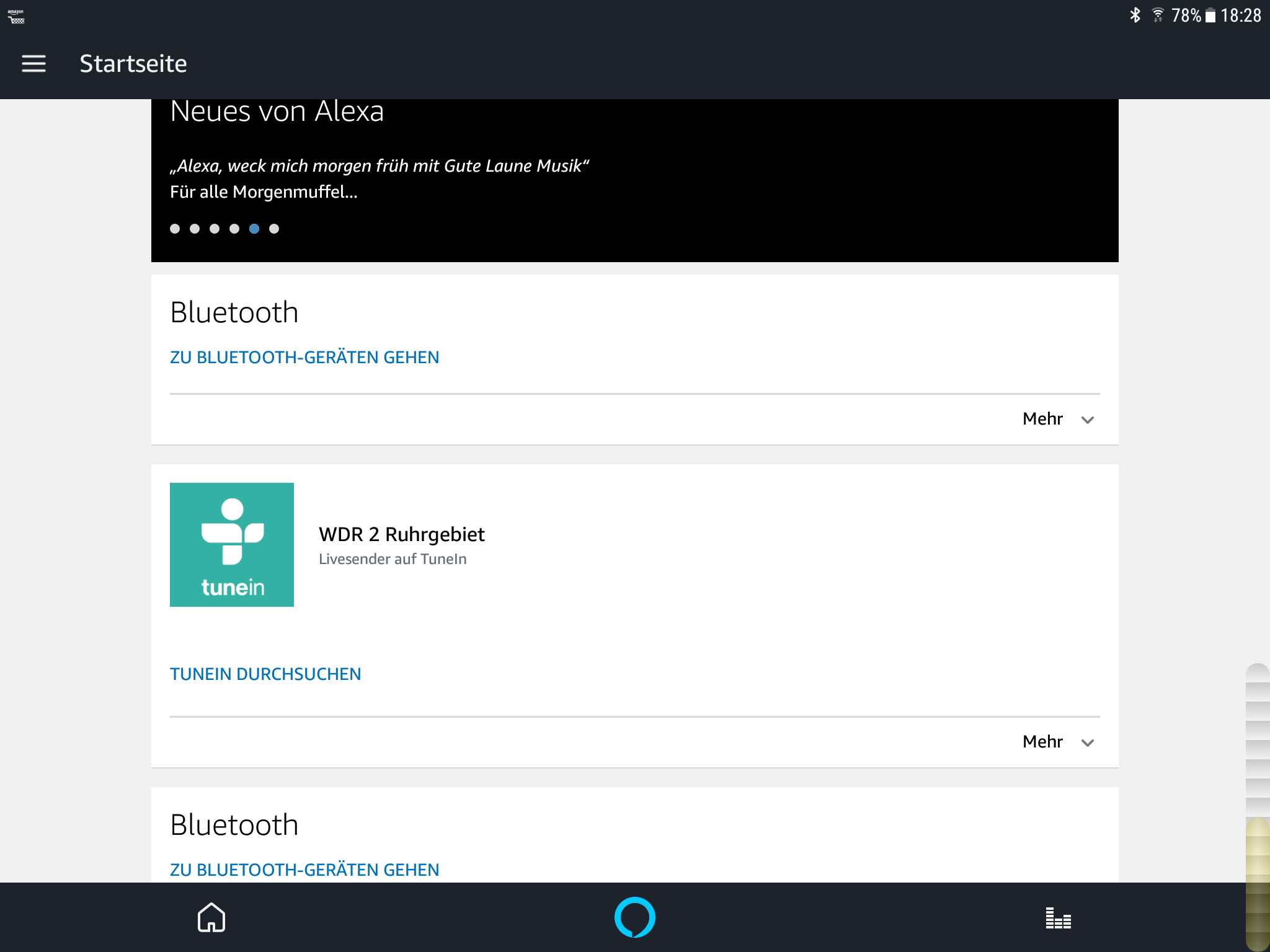Viewport: 1270px width, 952px height.
Task: Expand Mehr in the first Bluetooth card
Action: pyautogui.click(x=1043, y=419)
